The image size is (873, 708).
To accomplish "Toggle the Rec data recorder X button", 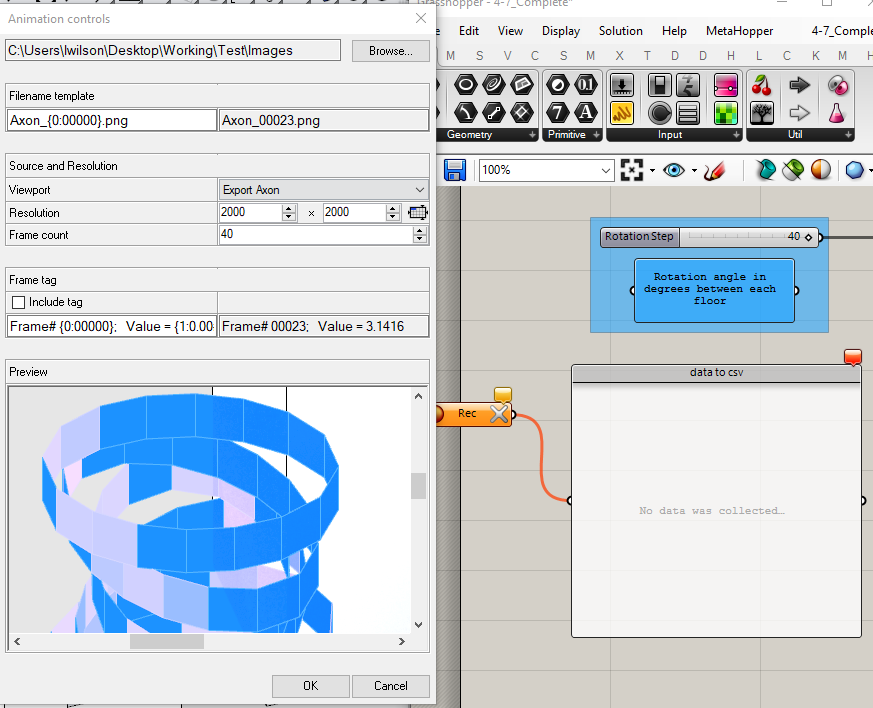I will tap(499, 414).
